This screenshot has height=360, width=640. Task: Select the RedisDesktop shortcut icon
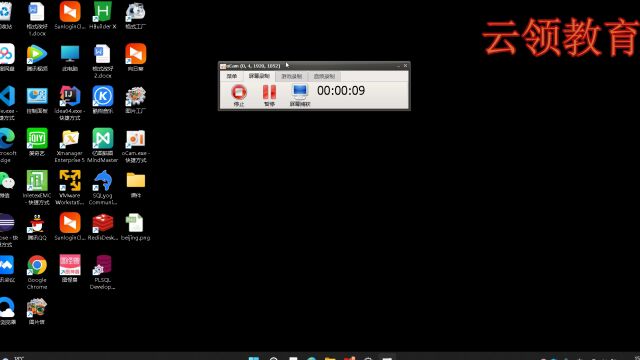102,227
